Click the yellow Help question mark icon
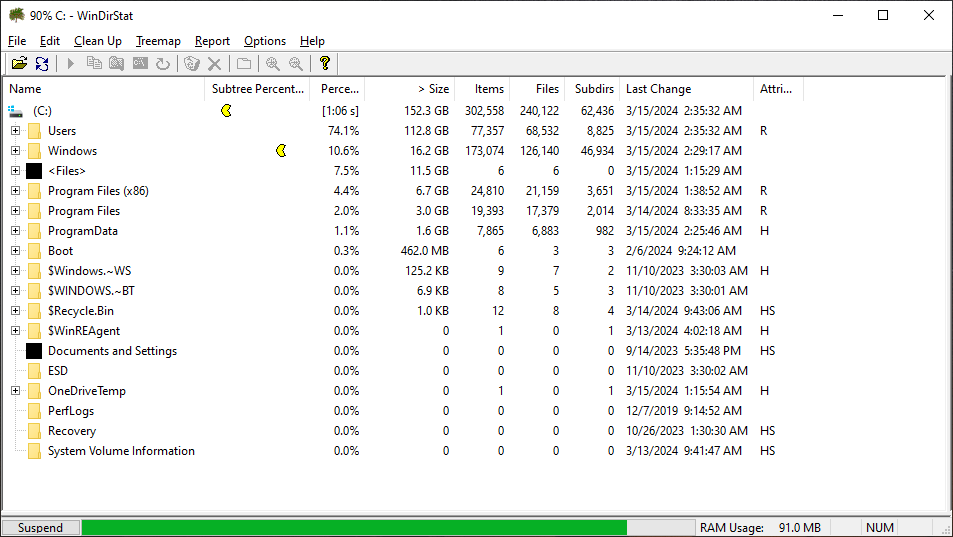 coord(325,63)
